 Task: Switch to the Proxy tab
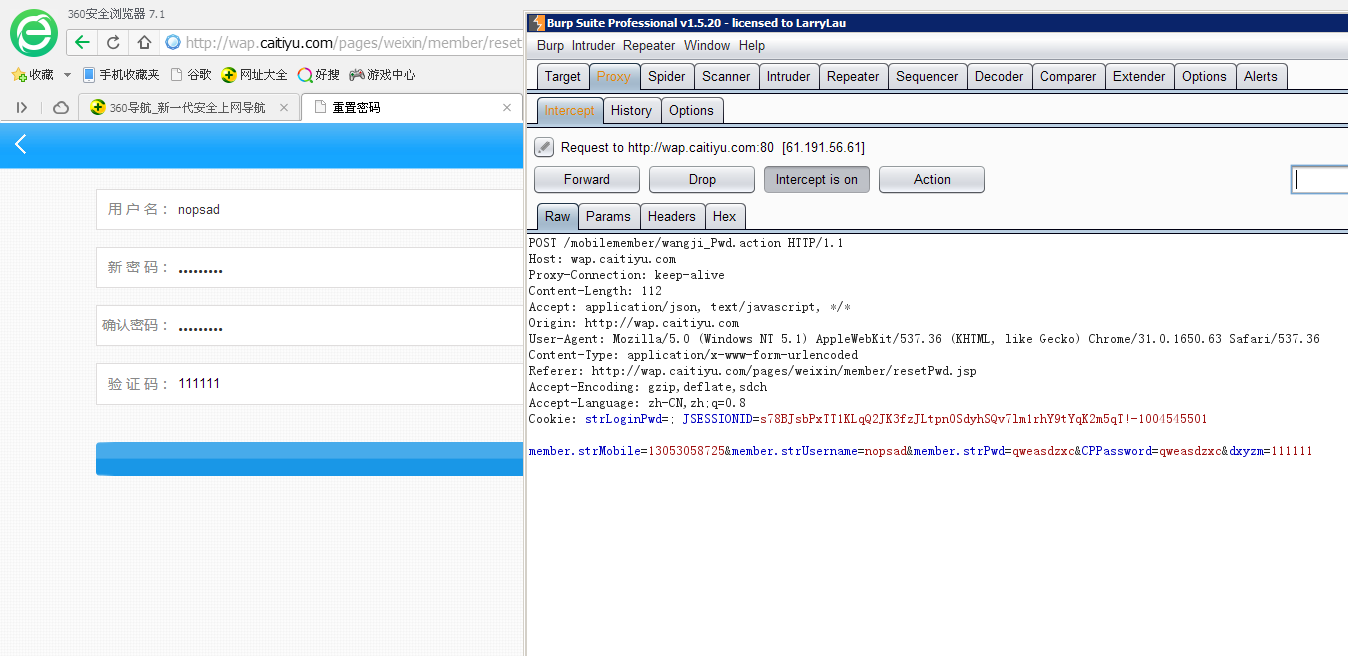[613, 77]
